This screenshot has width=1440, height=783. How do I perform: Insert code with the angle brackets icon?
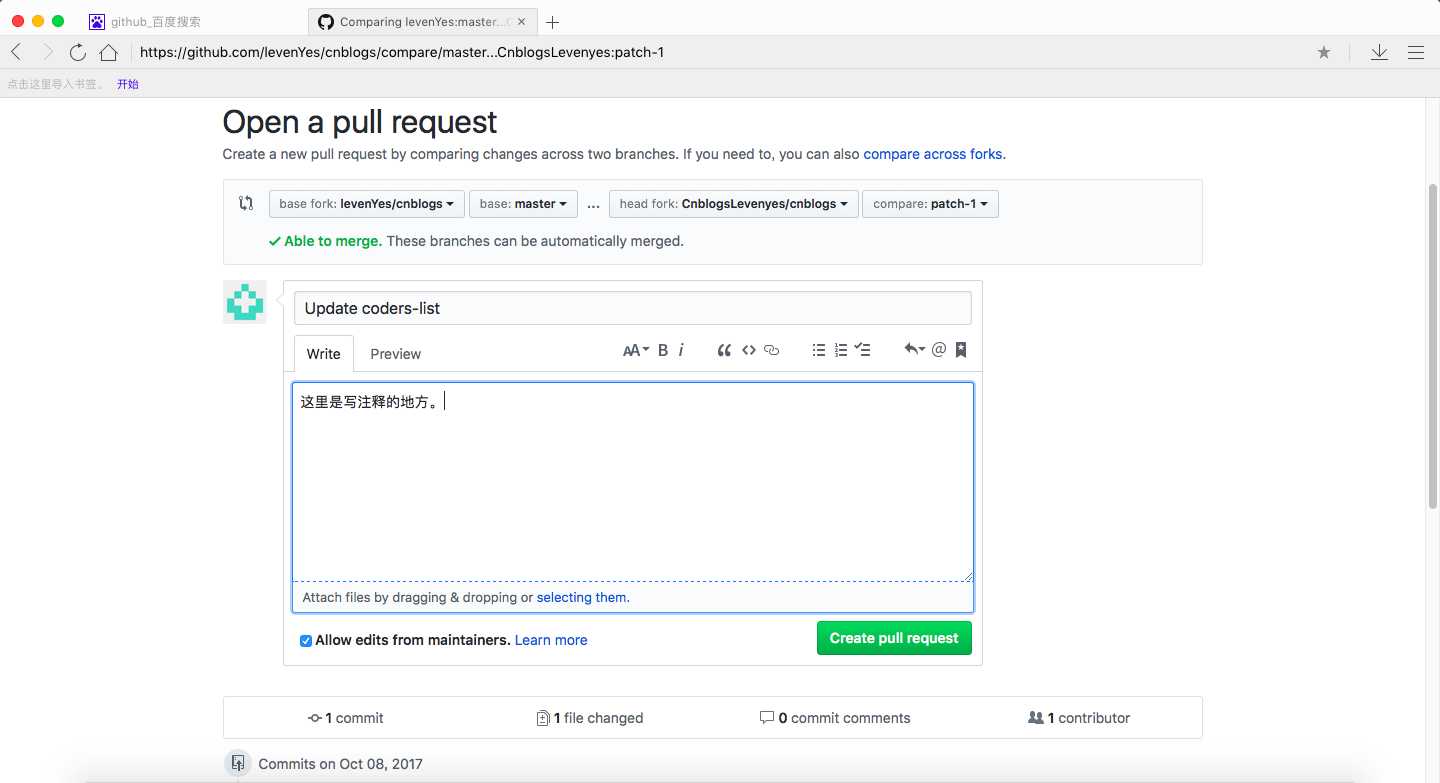coord(748,350)
